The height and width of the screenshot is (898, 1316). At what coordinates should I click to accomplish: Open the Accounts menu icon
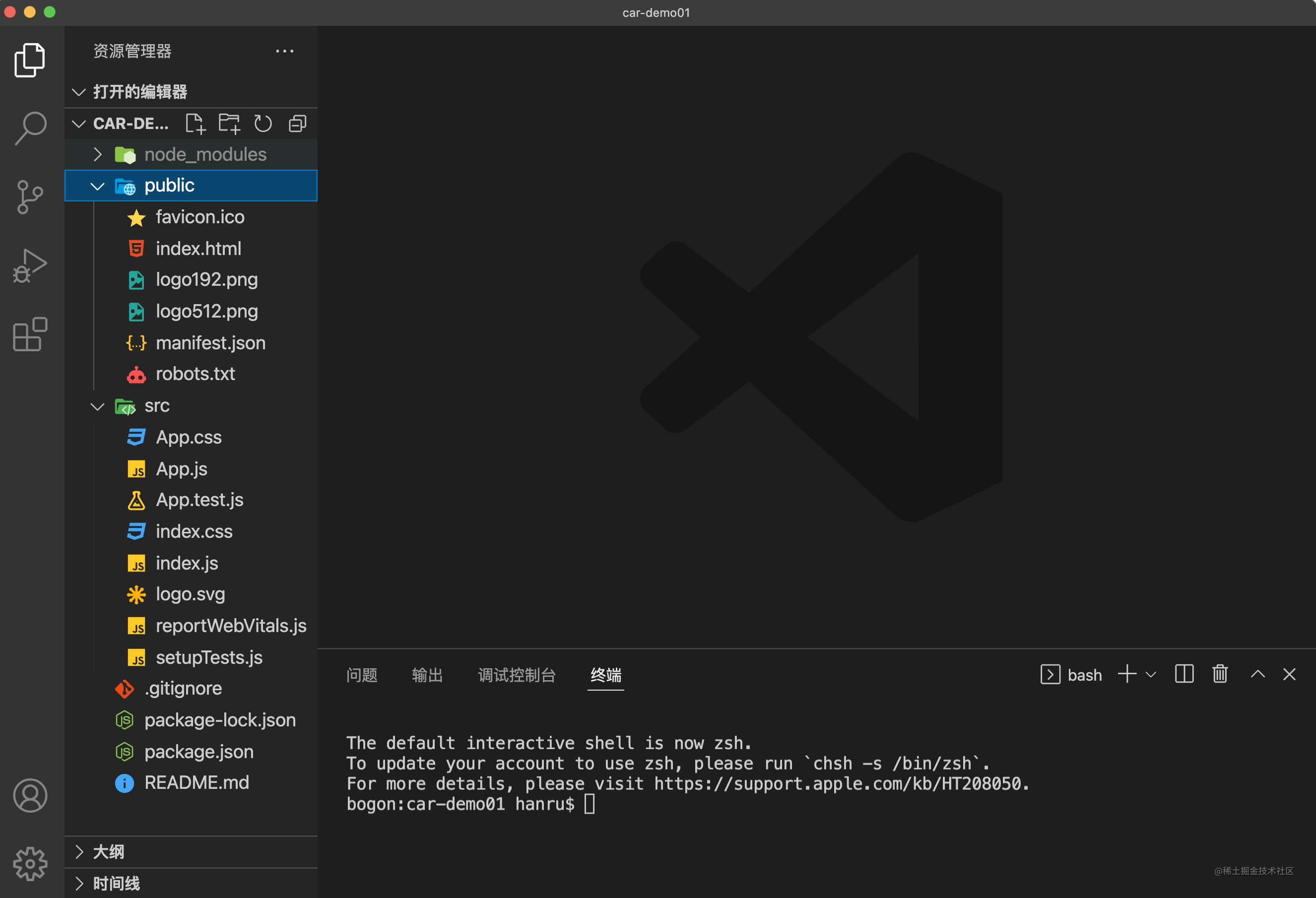pyautogui.click(x=30, y=795)
